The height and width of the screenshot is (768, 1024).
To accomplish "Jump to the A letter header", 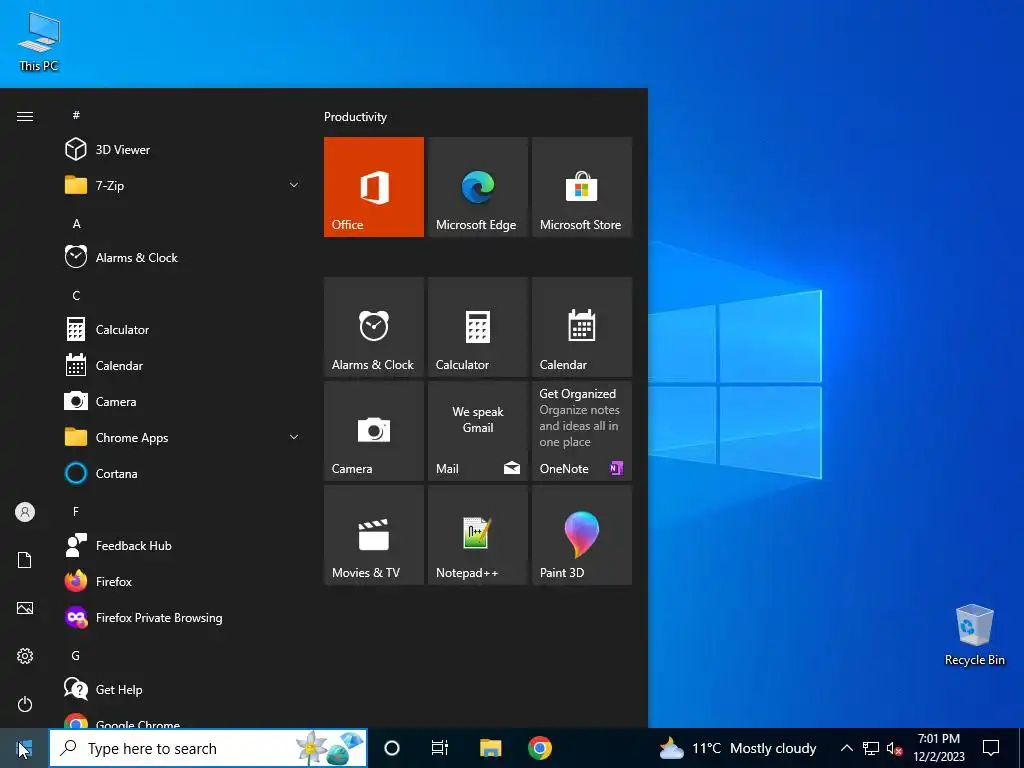I will click(x=76, y=223).
